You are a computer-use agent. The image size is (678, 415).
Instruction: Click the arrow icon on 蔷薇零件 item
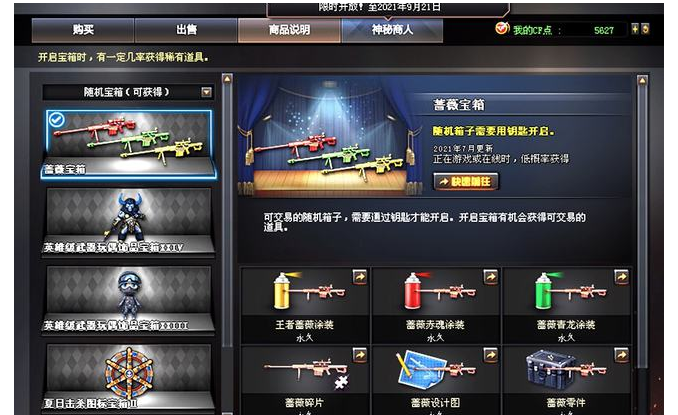pyautogui.click(x=621, y=355)
